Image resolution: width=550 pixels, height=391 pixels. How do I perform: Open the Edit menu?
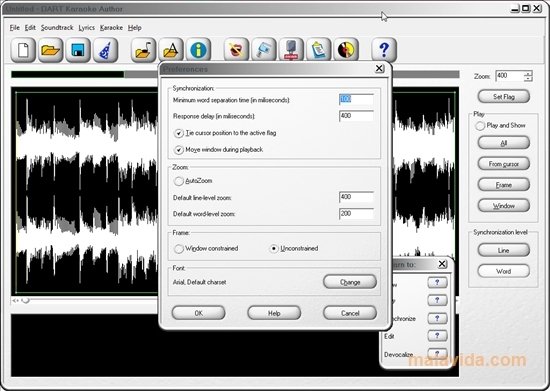click(x=30, y=28)
